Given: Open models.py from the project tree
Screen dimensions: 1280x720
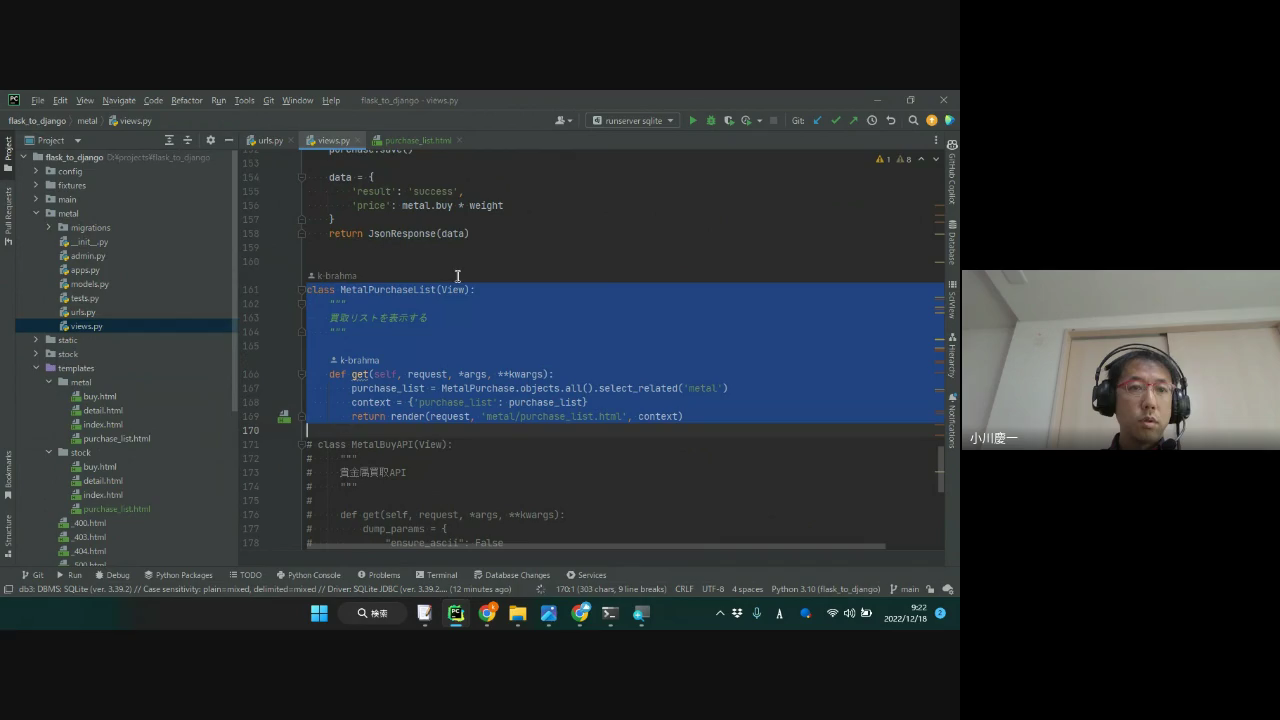Looking at the screenshot, I should 89,284.
